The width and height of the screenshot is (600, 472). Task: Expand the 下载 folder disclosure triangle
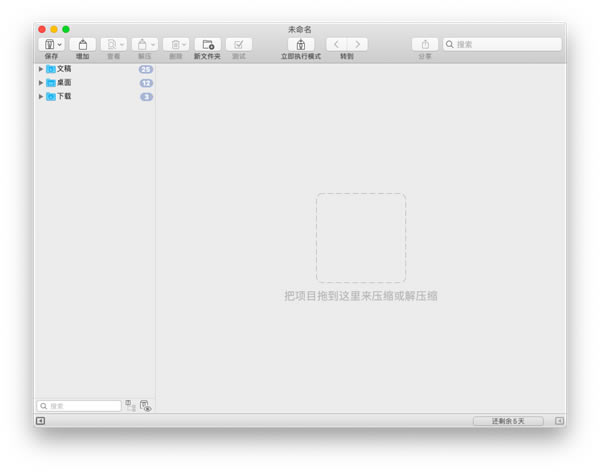pos(41,96)
